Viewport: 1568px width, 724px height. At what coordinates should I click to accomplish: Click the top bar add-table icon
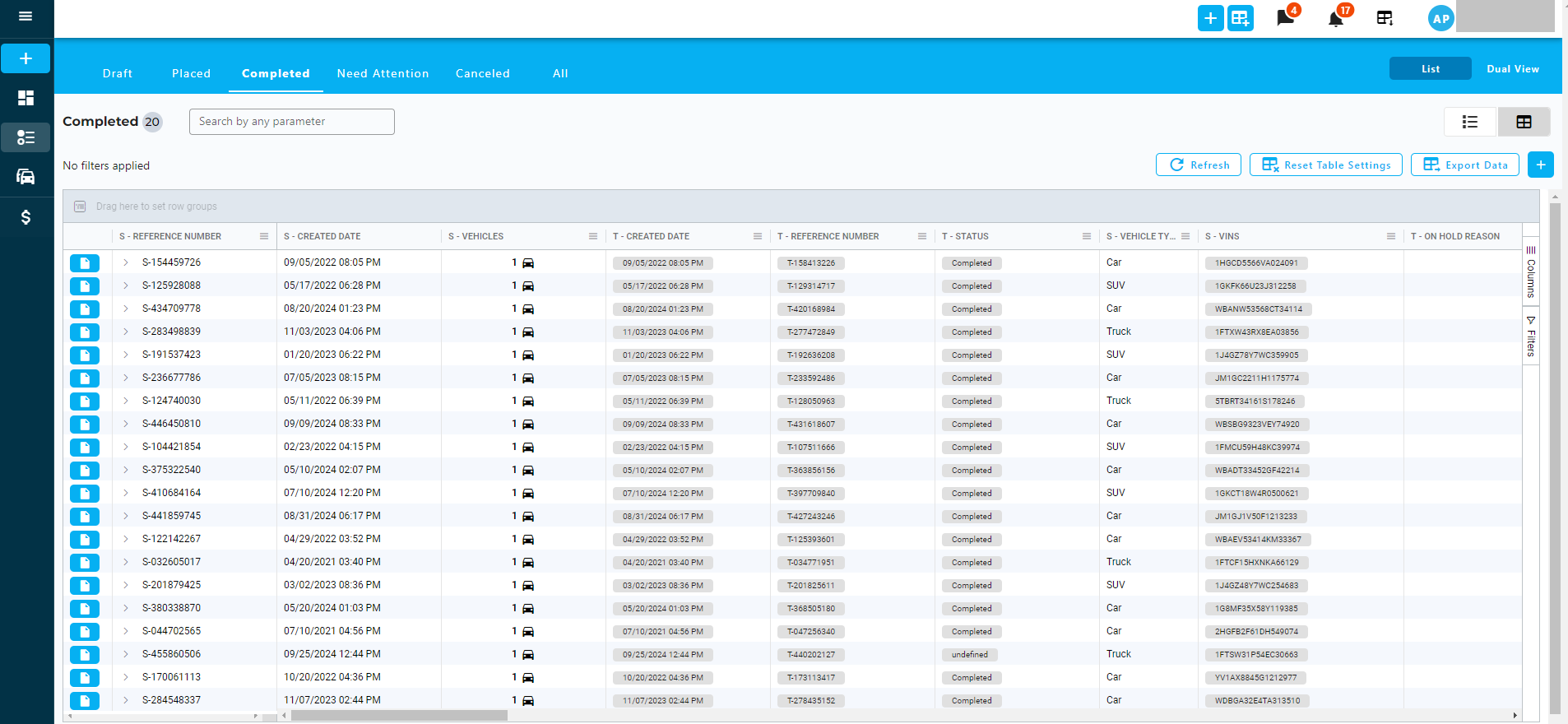[x=1241, y=18]
